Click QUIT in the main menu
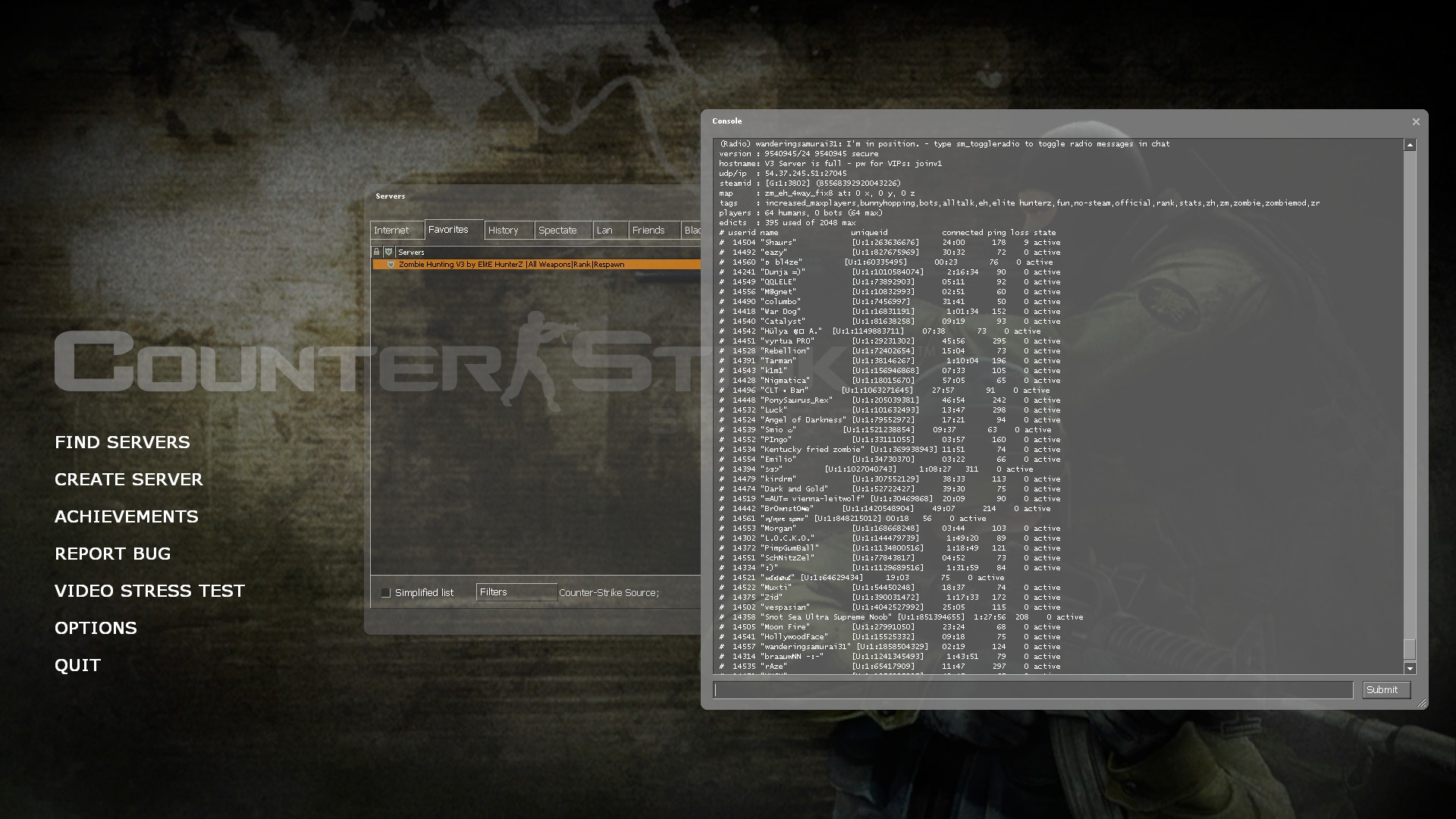 tap(77, 665)
